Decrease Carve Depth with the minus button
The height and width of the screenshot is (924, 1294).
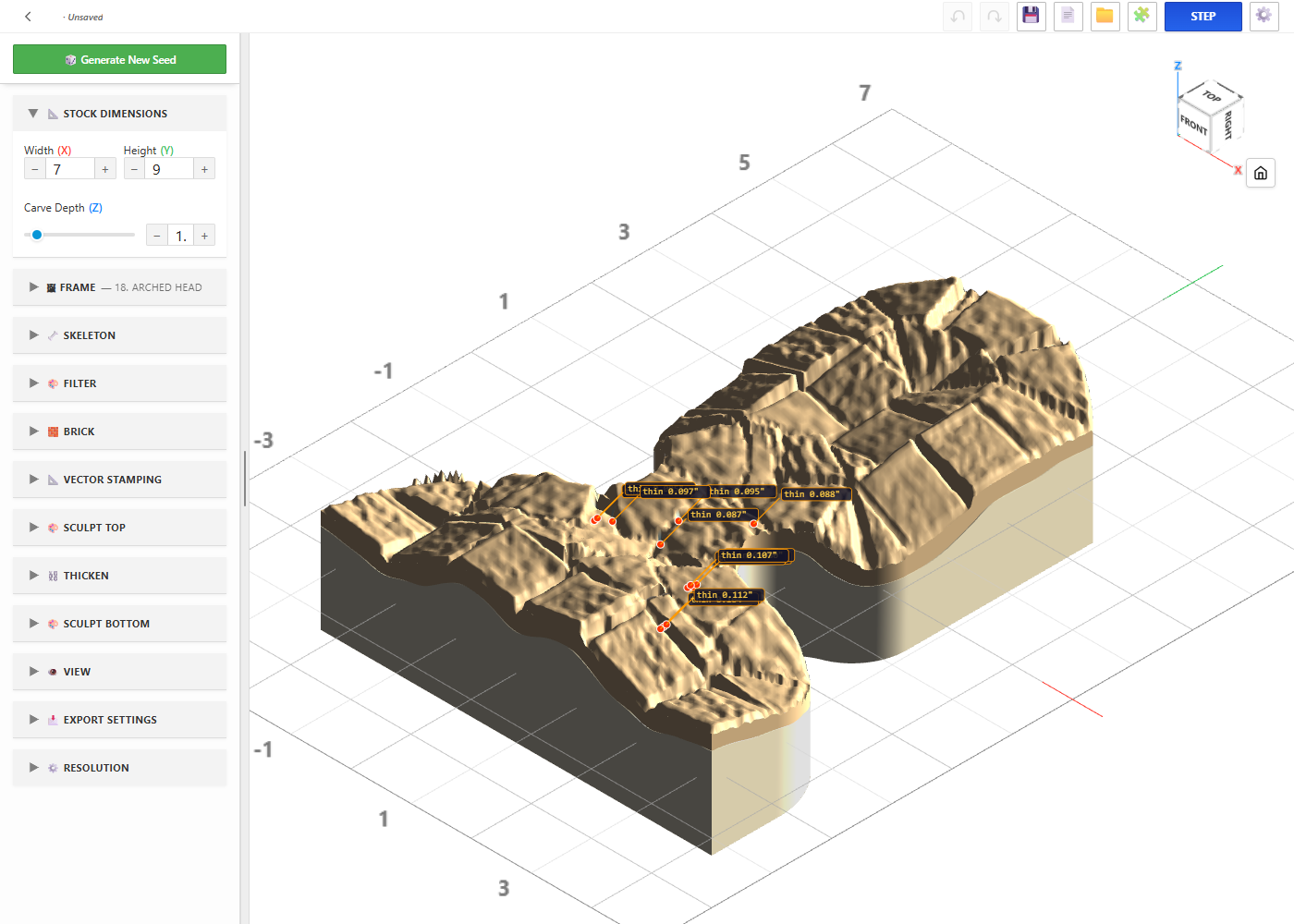pos(157,236)
